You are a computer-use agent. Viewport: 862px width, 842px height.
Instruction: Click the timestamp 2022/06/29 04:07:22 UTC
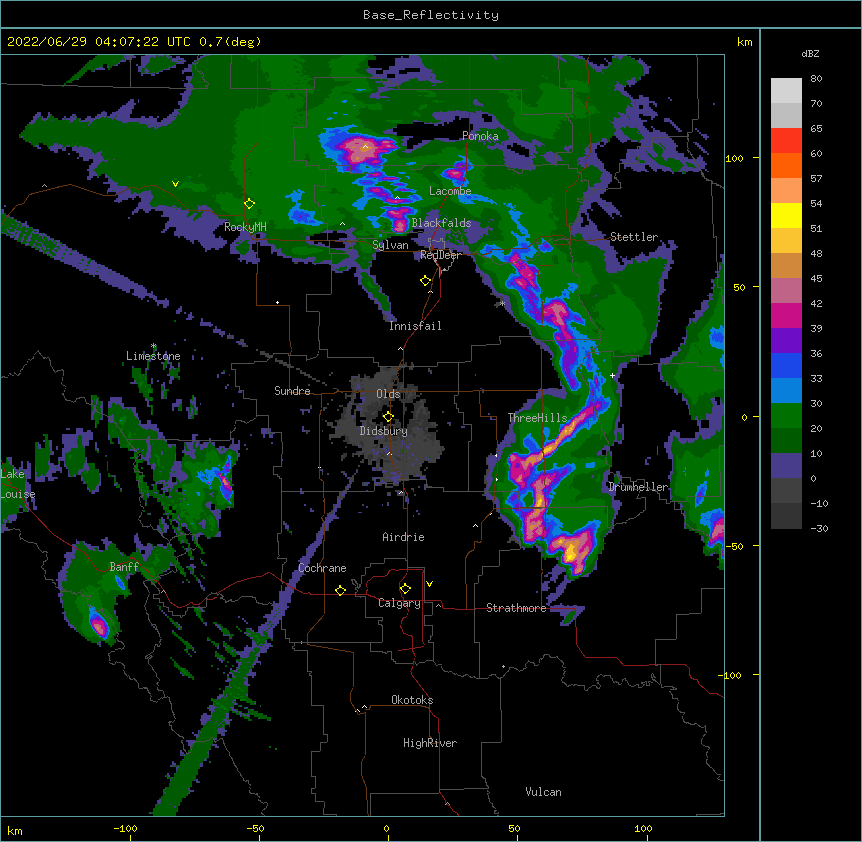pos(98,42)
